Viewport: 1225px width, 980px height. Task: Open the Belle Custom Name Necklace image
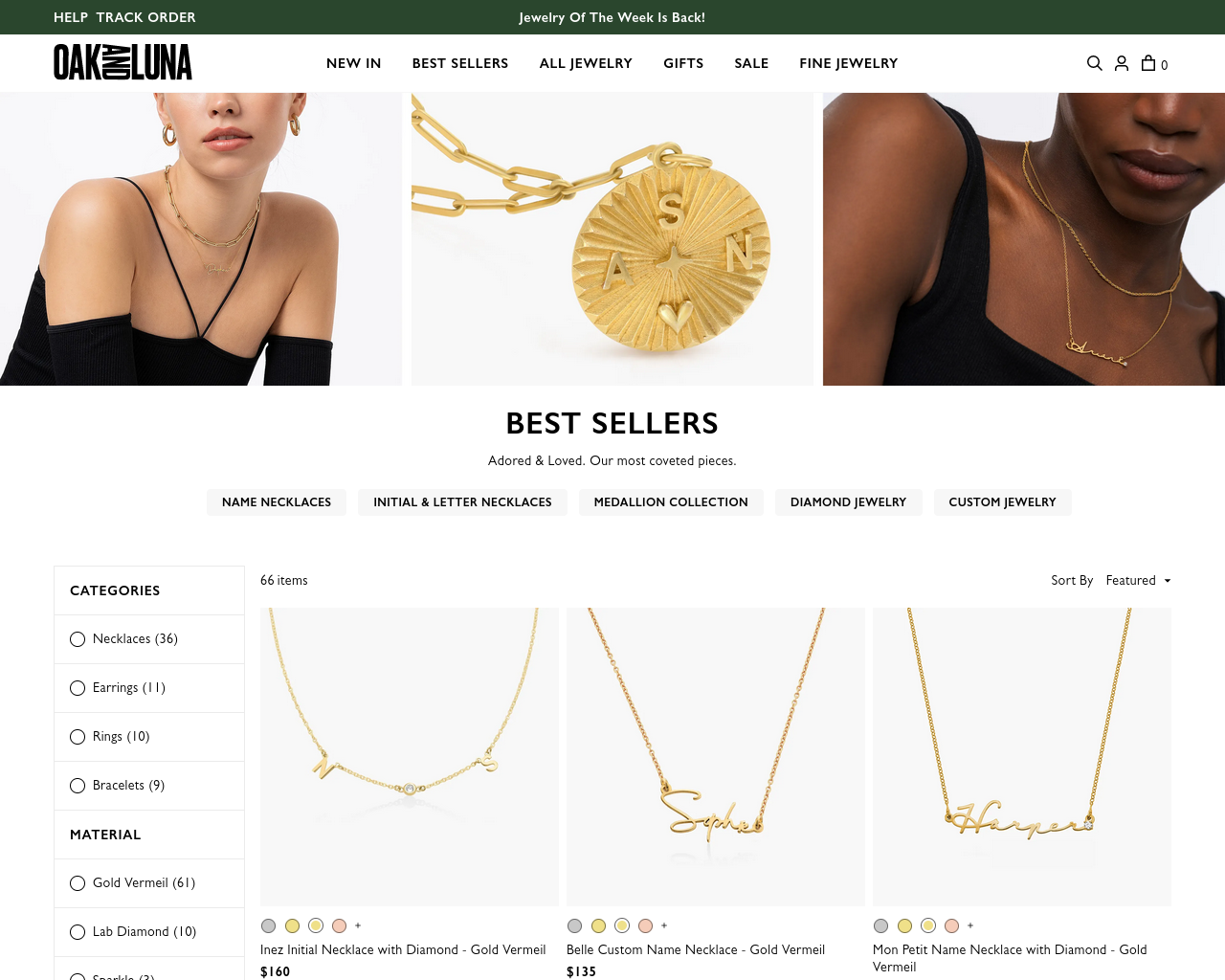click(x=716, y=757)
